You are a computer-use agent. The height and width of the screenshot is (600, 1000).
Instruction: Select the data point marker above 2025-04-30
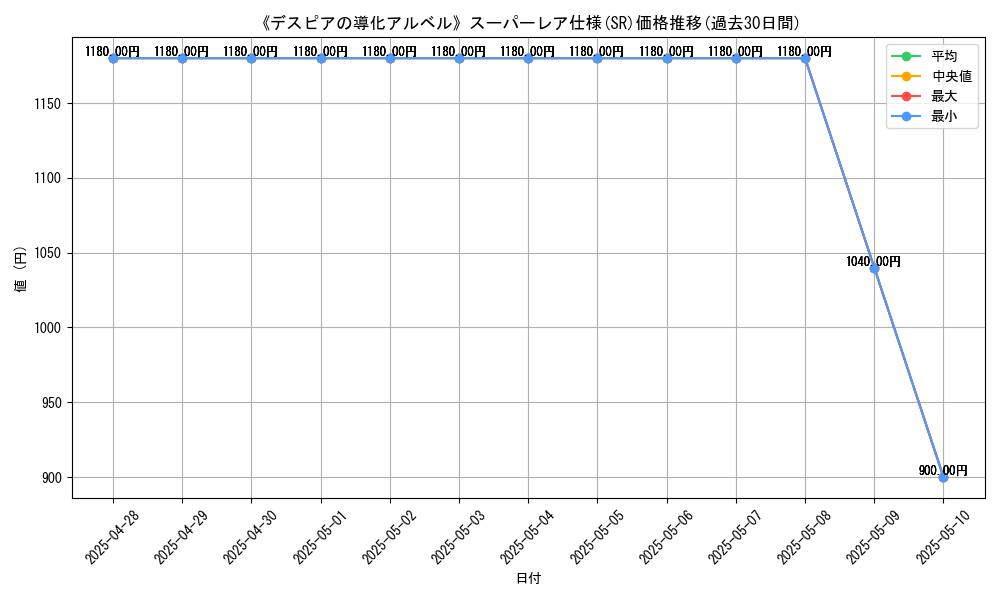pyautogui.click(x=252, y=59)
